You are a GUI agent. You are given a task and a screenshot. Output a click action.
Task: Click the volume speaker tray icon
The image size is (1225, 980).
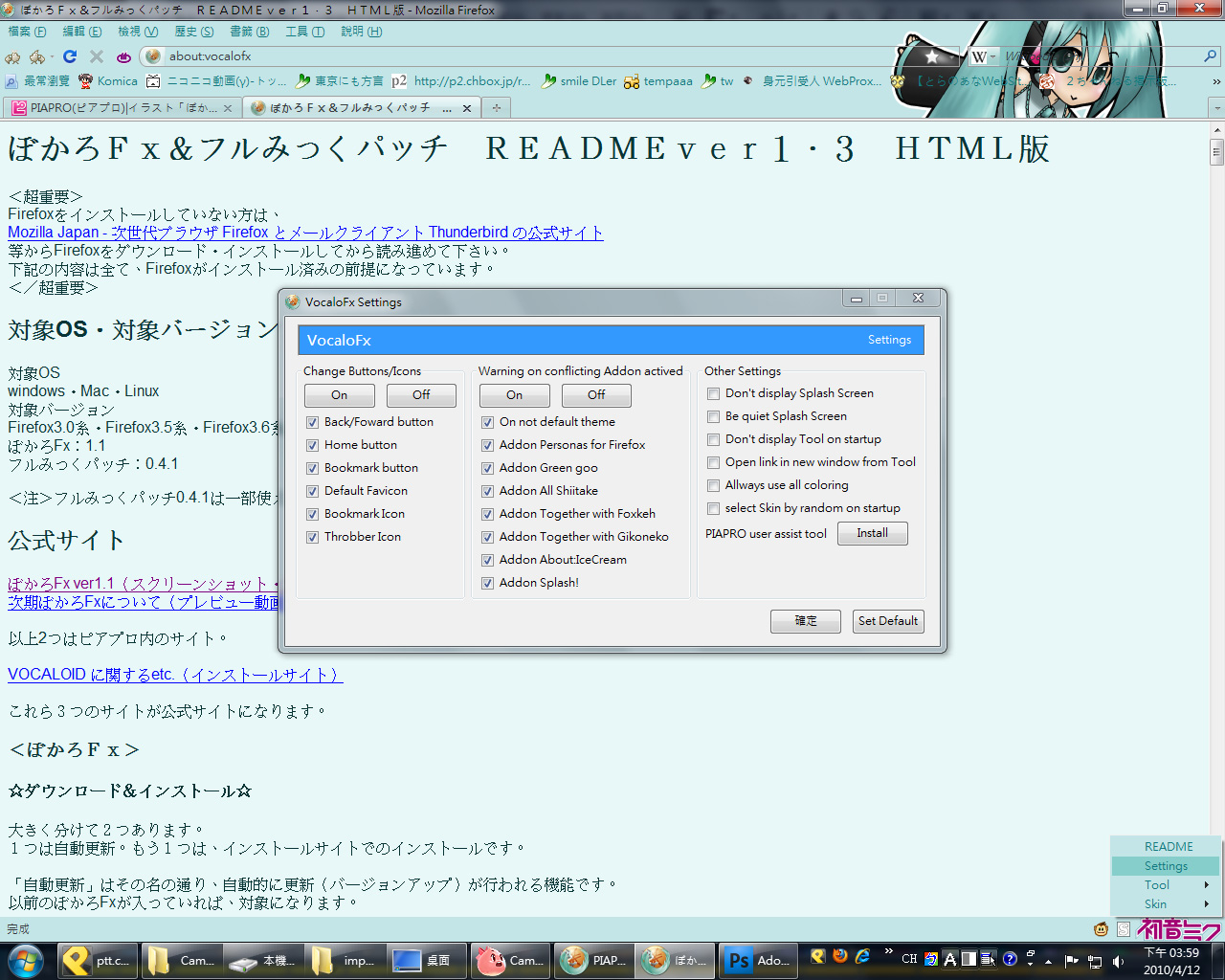[x=1119, y=961]
